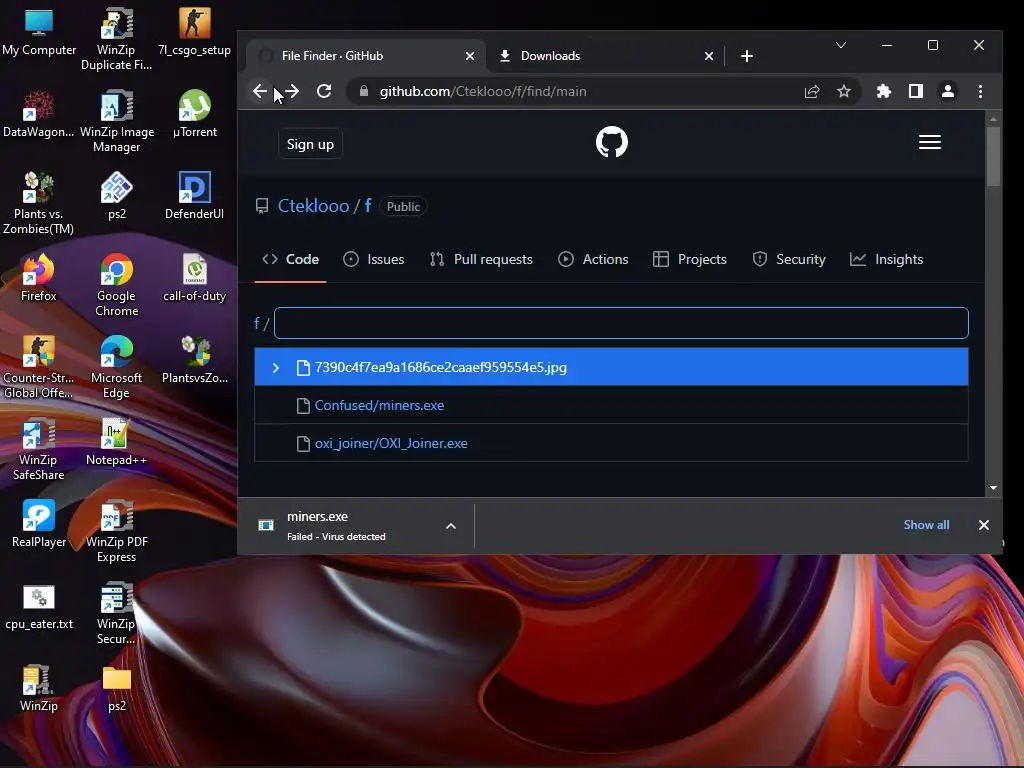Image resolution: width=1024 pixels, height=768 pixels.
Task: Select the DefenderUI desktop icon
Action: tap(195, 196)
